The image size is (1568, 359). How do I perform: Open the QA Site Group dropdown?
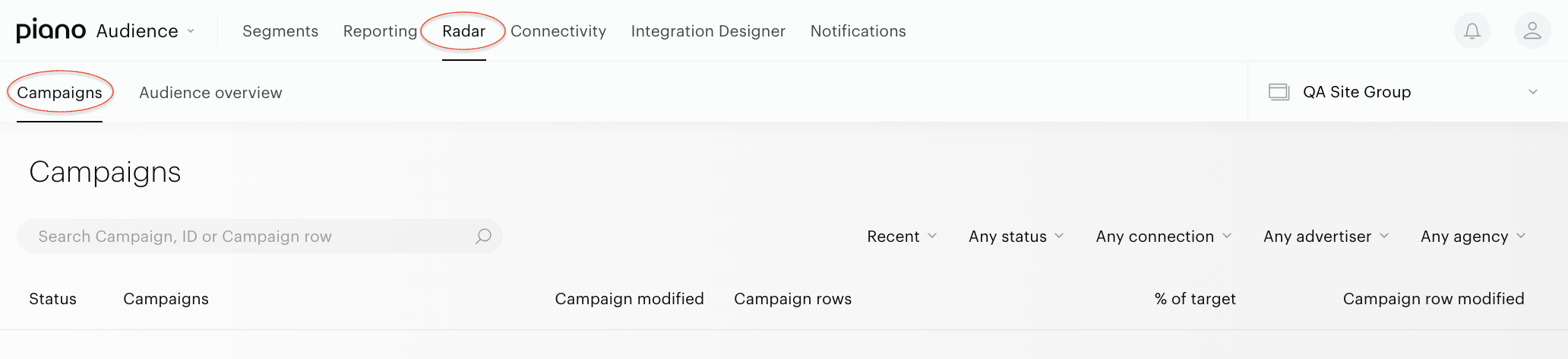1407,92
